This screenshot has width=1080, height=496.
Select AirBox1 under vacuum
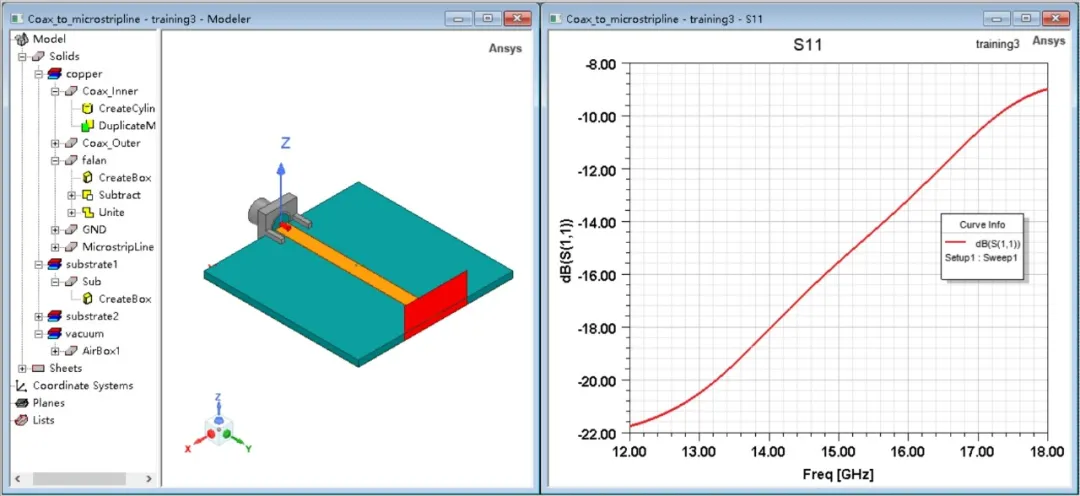tap(101, 351)
